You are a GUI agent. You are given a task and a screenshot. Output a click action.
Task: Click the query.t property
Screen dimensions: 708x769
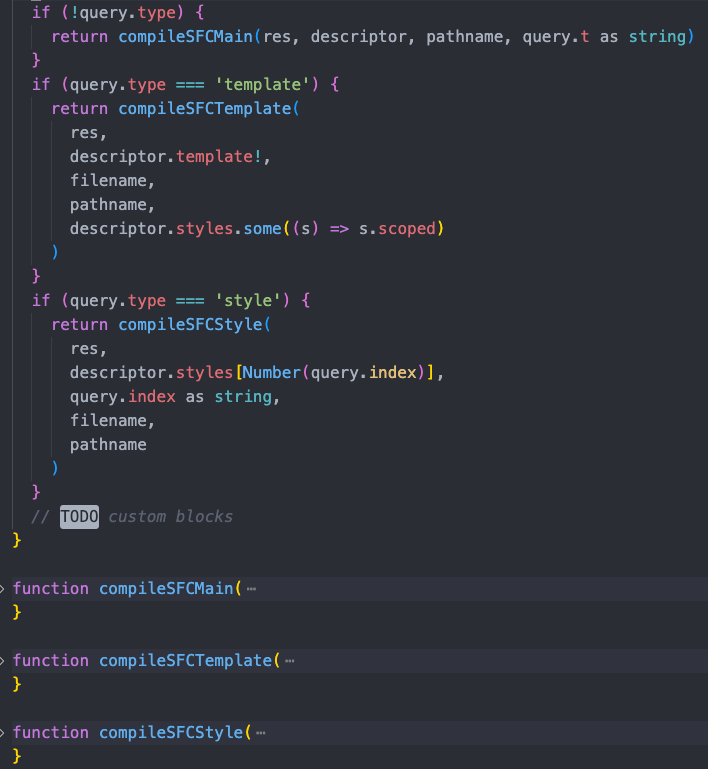[556, 37]
